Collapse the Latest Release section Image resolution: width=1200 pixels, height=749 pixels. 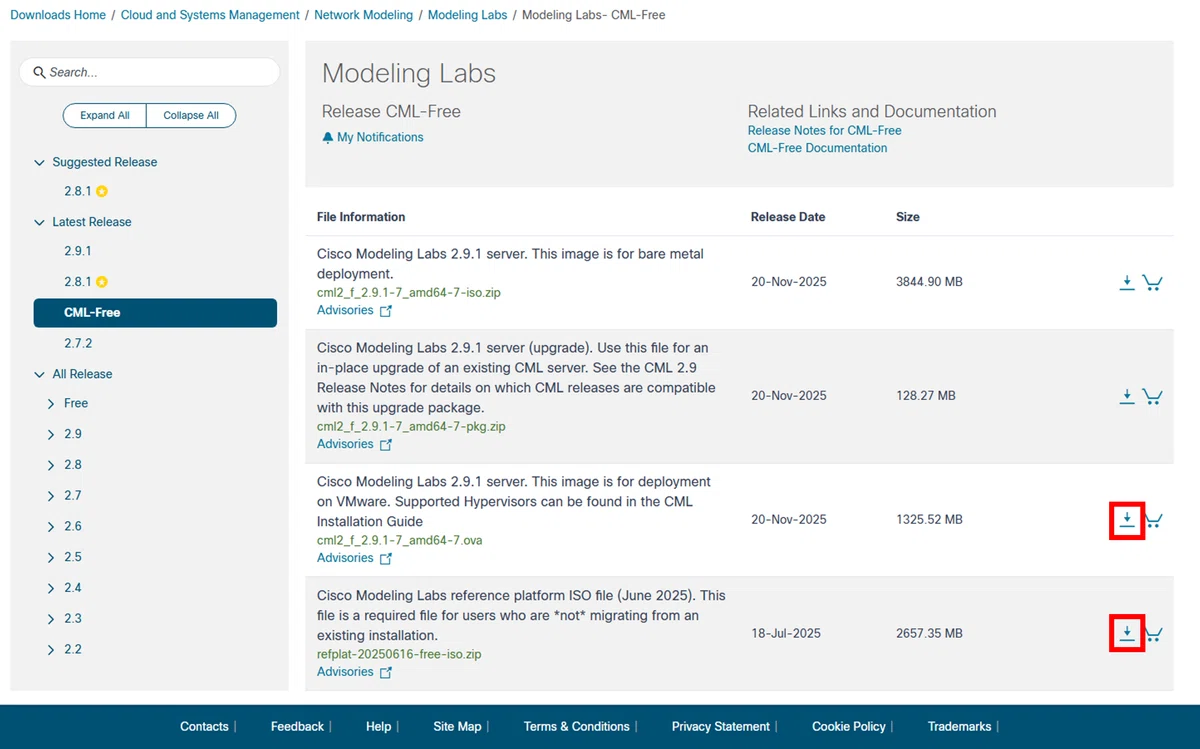pyautogui.click(x=39, y=223)
